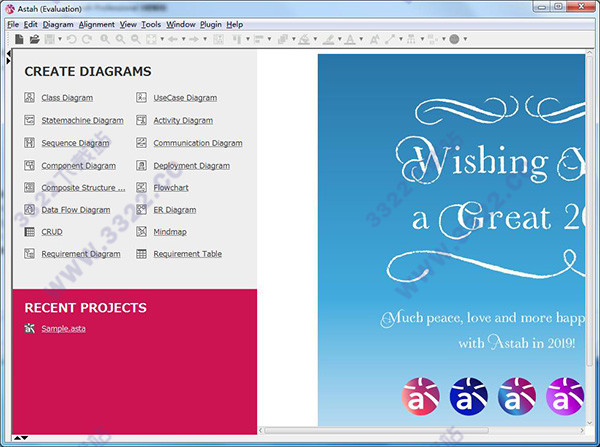Click the vertical scrollbar at right edge
The image size is (600, 447).
point(590,209)
